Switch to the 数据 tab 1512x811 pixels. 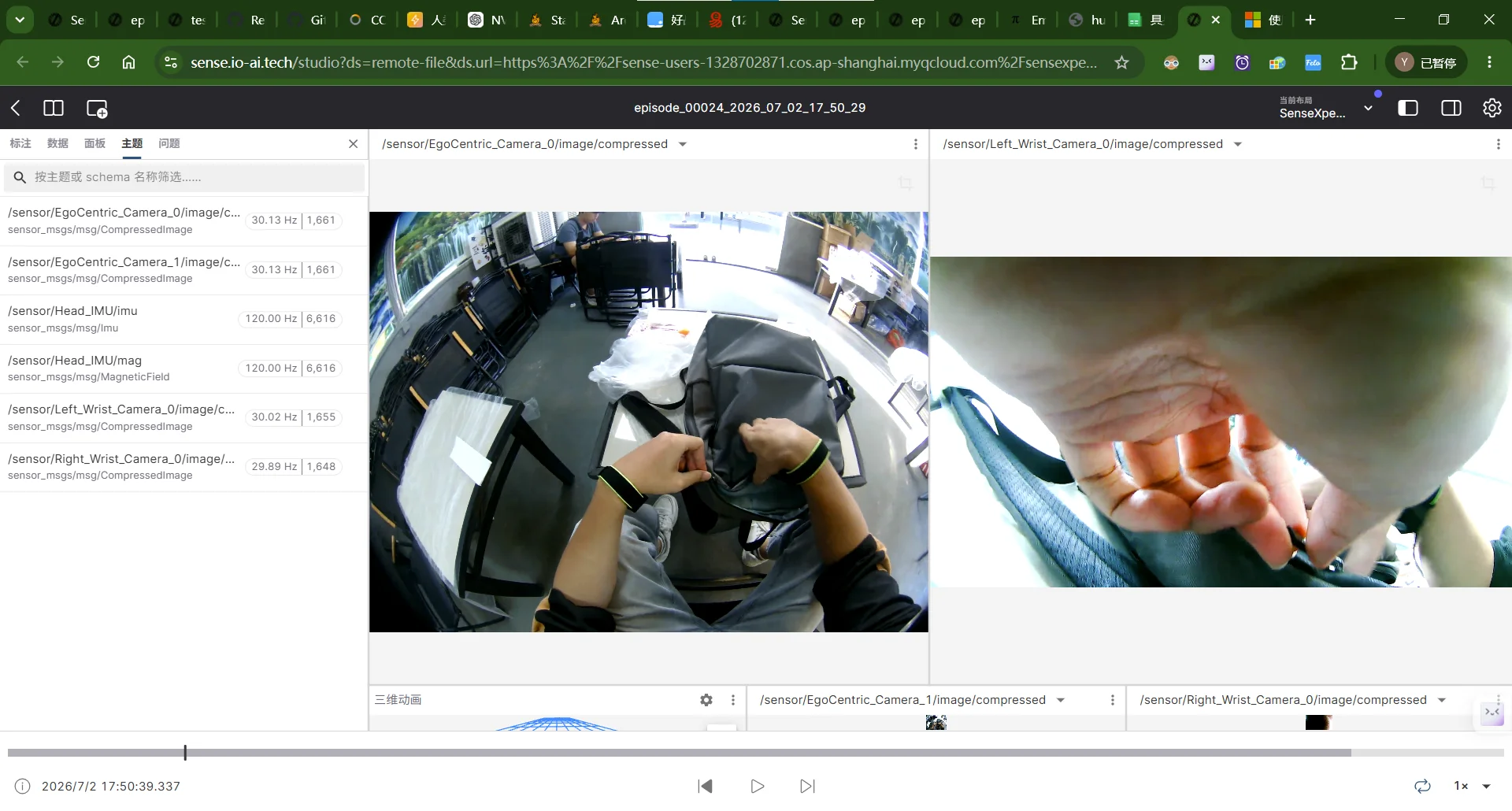(x=57, y=143)
